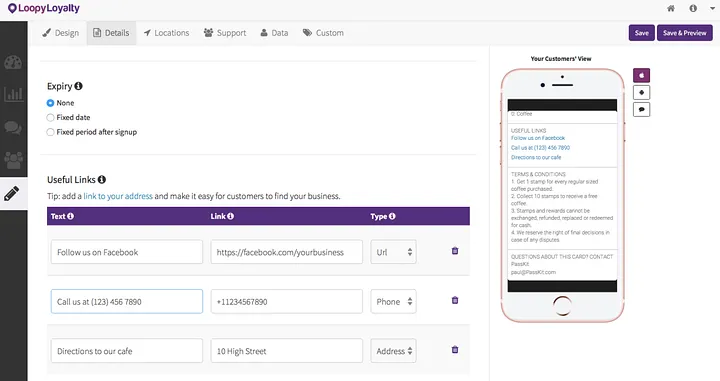Image resolution: width=720 pixels, height=381 pixels.
Task: Open the Address type dropdown
Action: tap(394, 351)
